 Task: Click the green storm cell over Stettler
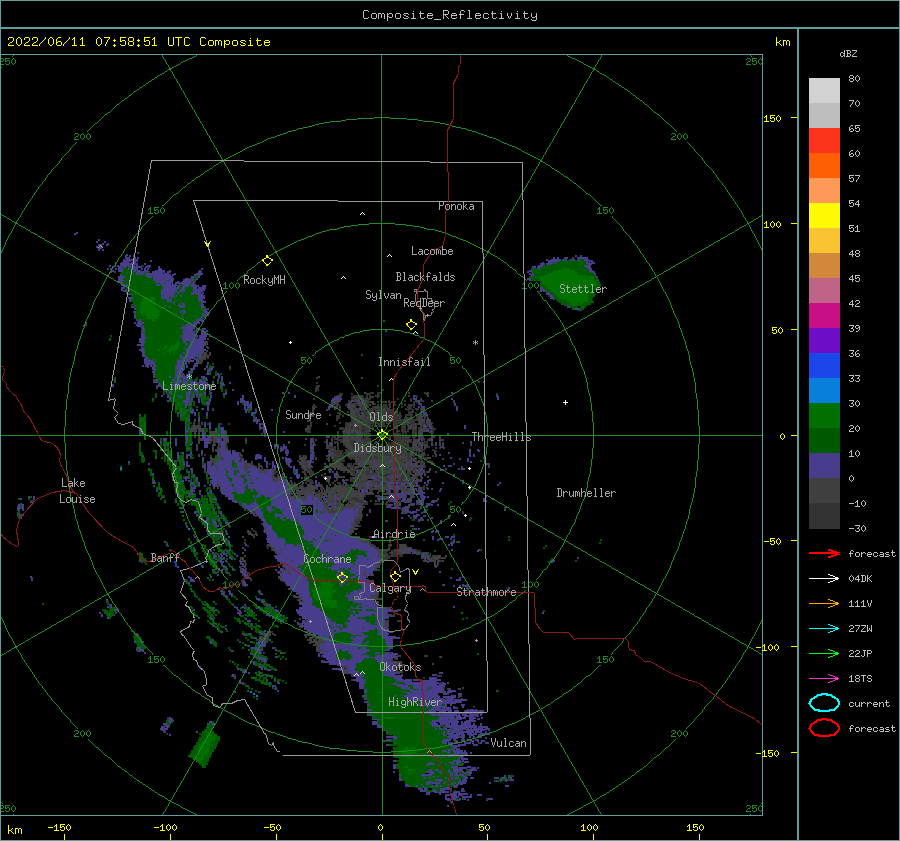pyautogui.click(x=565, y=281)
